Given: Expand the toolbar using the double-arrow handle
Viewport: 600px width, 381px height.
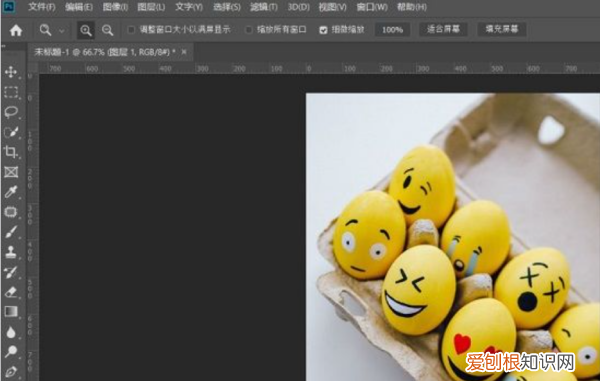Looking at the screenshot, I should tap(3, 46).
